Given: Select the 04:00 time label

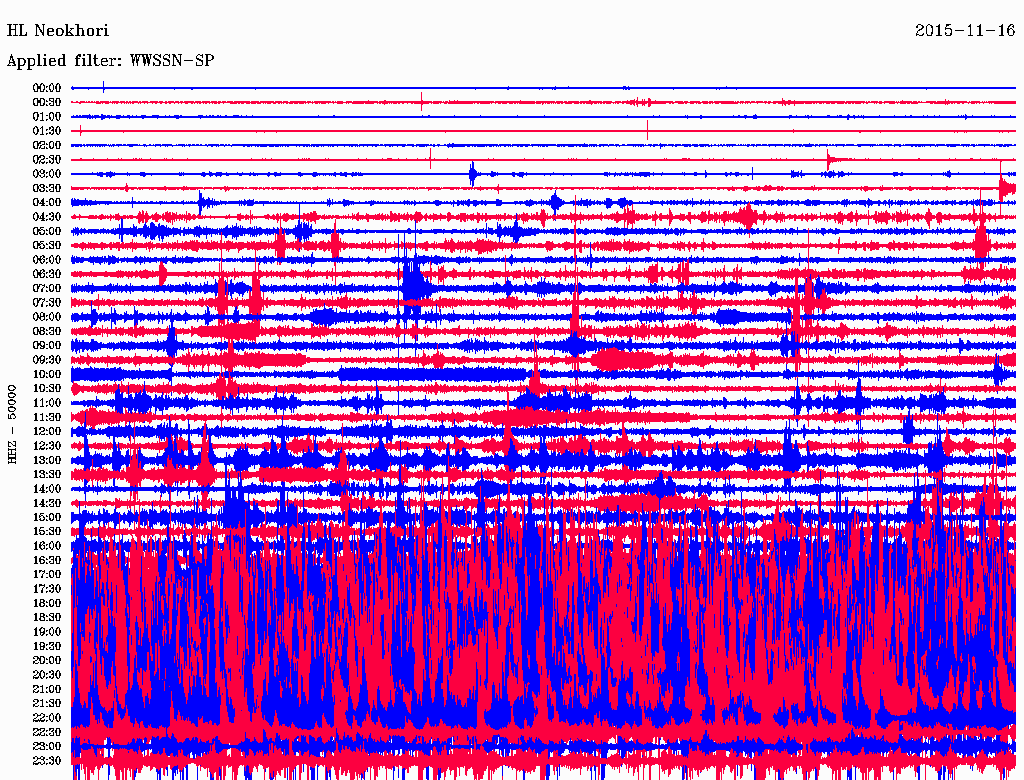Looking at the screenshot, I should pos(47,203).
